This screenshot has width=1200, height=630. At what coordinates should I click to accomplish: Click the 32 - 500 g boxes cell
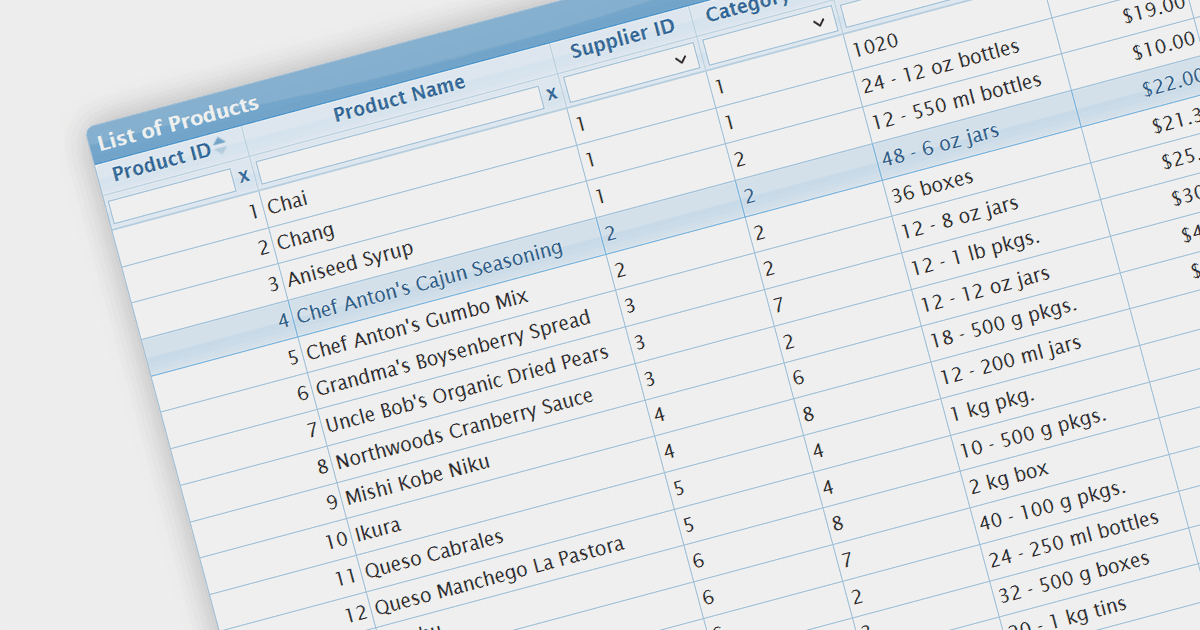[x=1074, y=578]
